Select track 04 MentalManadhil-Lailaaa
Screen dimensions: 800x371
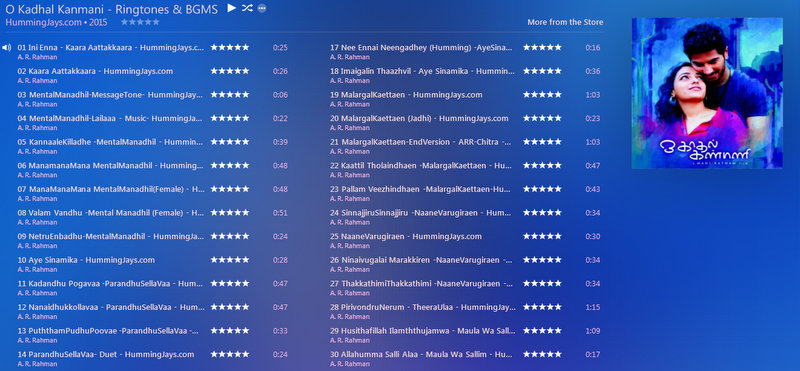pyautogui.click(x=110, y=118)
